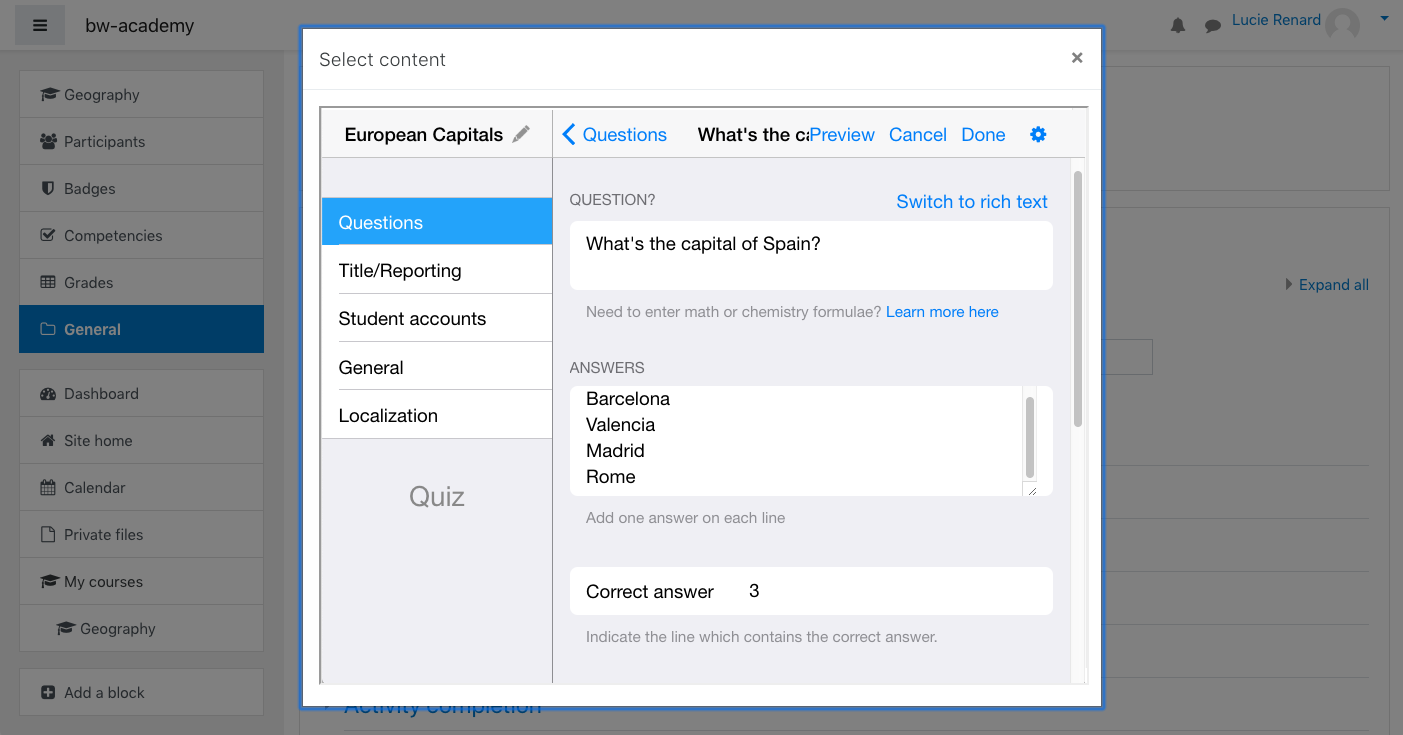Viewport: 1403px width, 735px height.
Task: Open the blue gear settings icon
Action: click(1038, 135)
